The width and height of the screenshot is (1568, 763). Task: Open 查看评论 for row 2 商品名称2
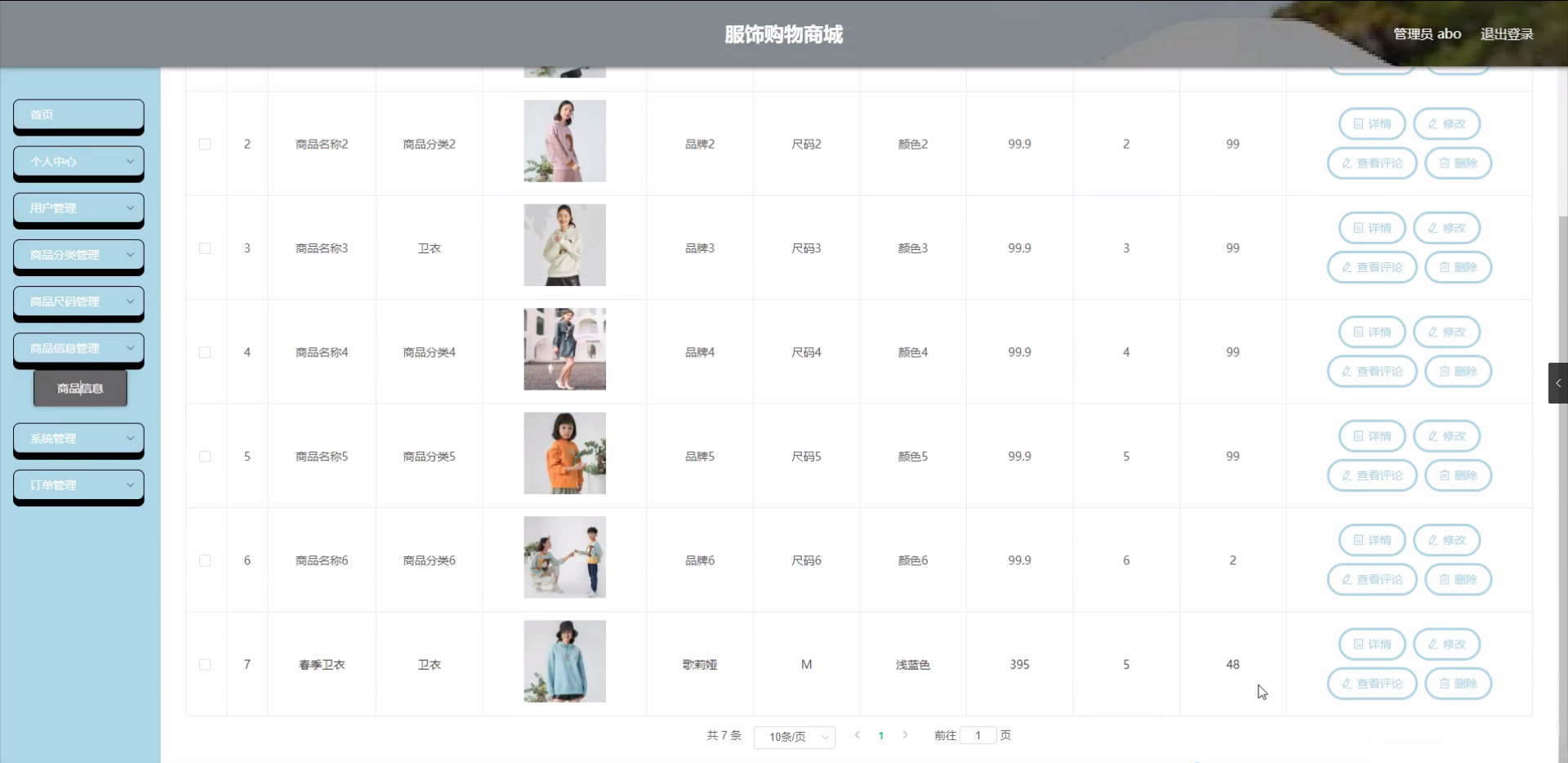(1372, 163)
